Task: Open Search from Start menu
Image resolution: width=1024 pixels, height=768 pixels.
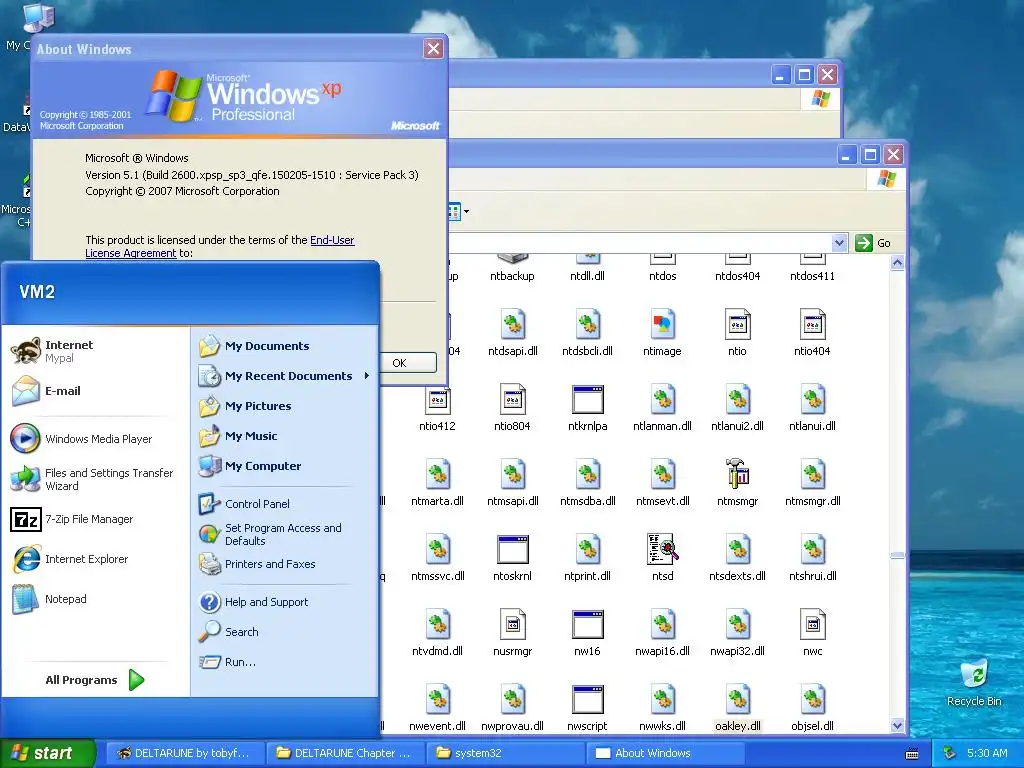Action: tap(285, 632)
